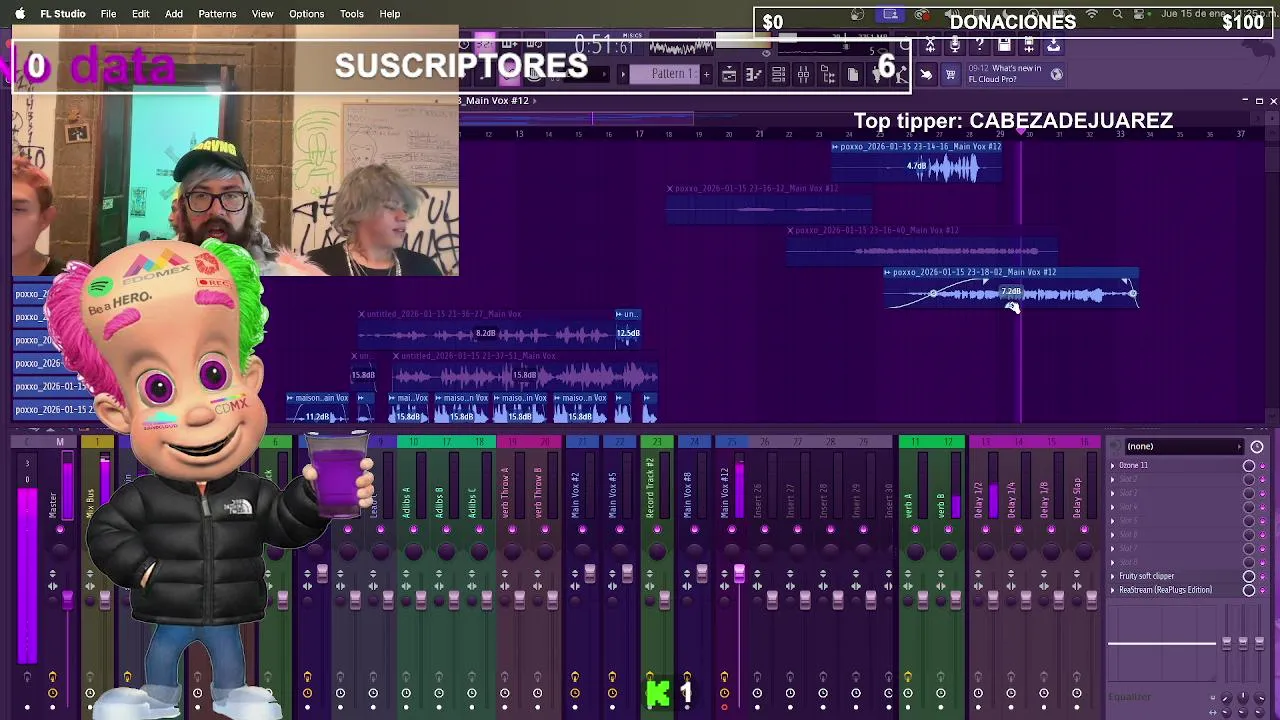Open the Apple menu icon
The image size is (1280, 720).
click(x=19, y=14)
